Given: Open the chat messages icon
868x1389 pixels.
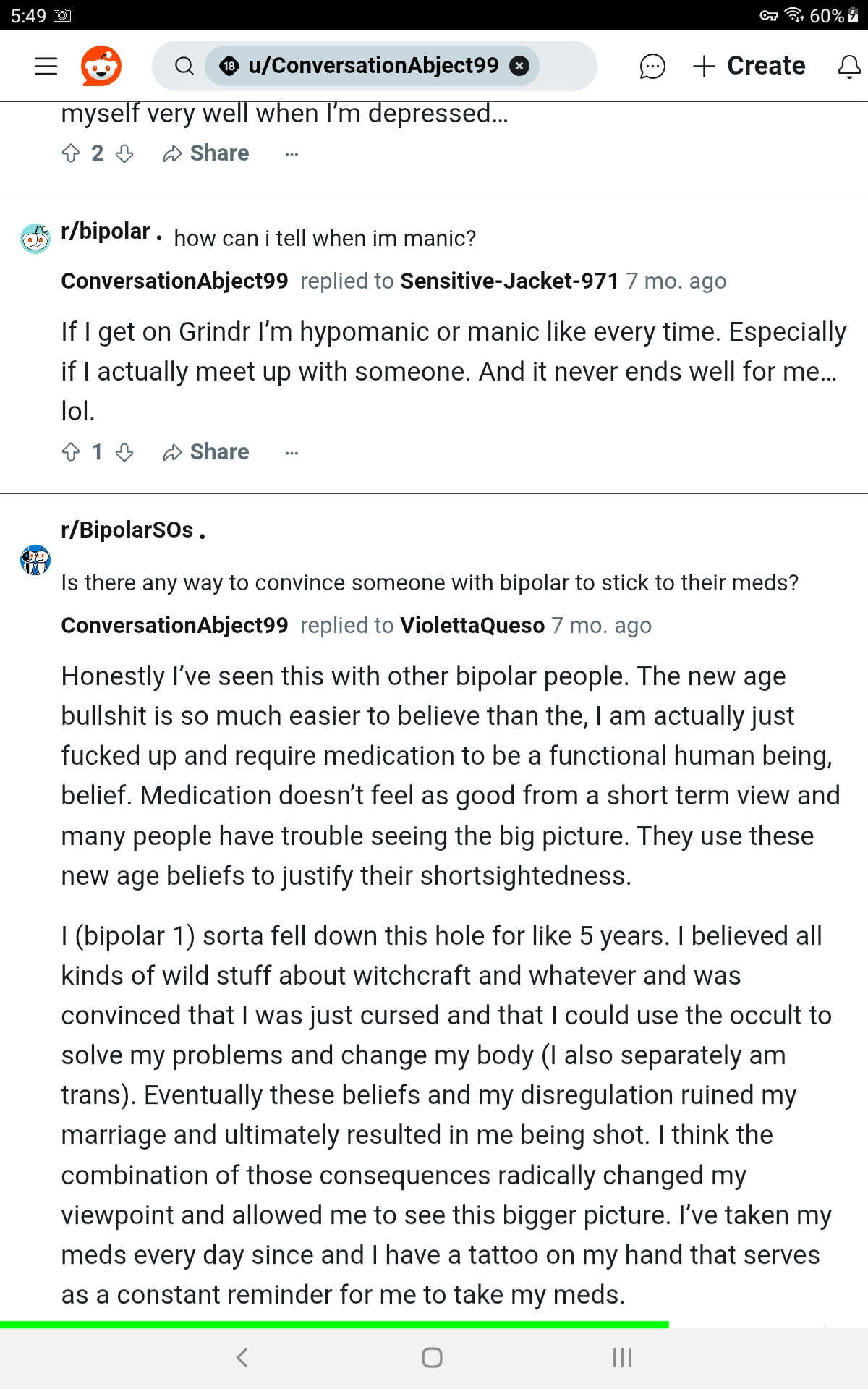Looking at the screenshot, I should click(x=652, y=66).
